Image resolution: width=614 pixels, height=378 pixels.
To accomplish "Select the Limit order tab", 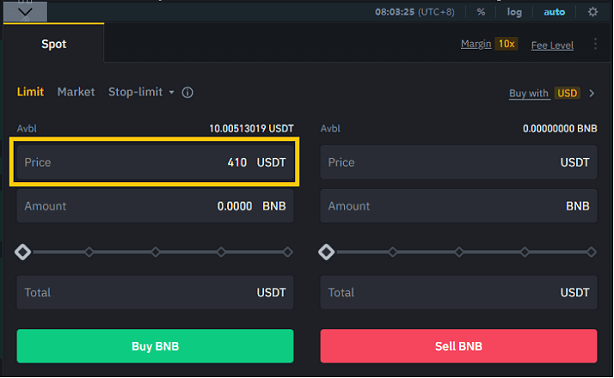I will (x=30, y=92).
